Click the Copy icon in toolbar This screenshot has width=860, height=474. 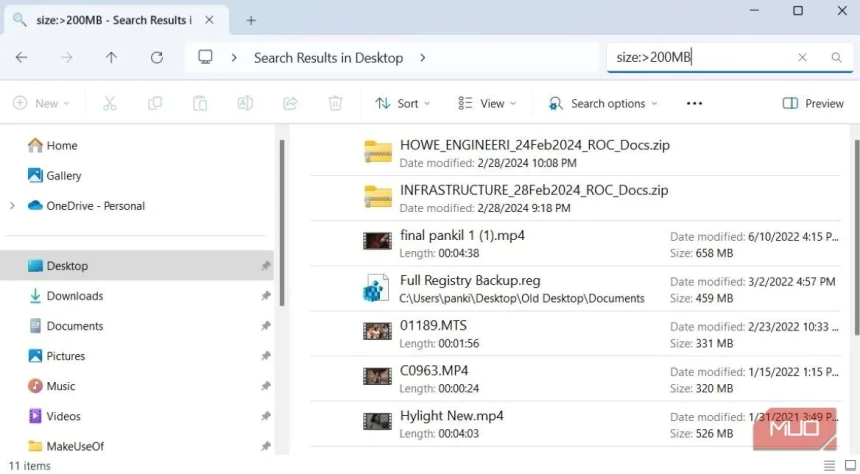tap(155, 103)
